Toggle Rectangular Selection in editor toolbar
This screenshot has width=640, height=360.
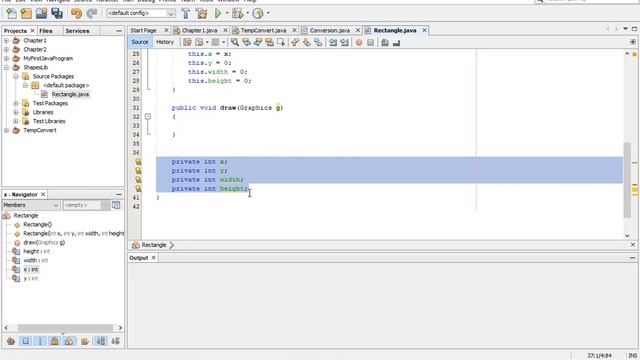tap(281, 42)
